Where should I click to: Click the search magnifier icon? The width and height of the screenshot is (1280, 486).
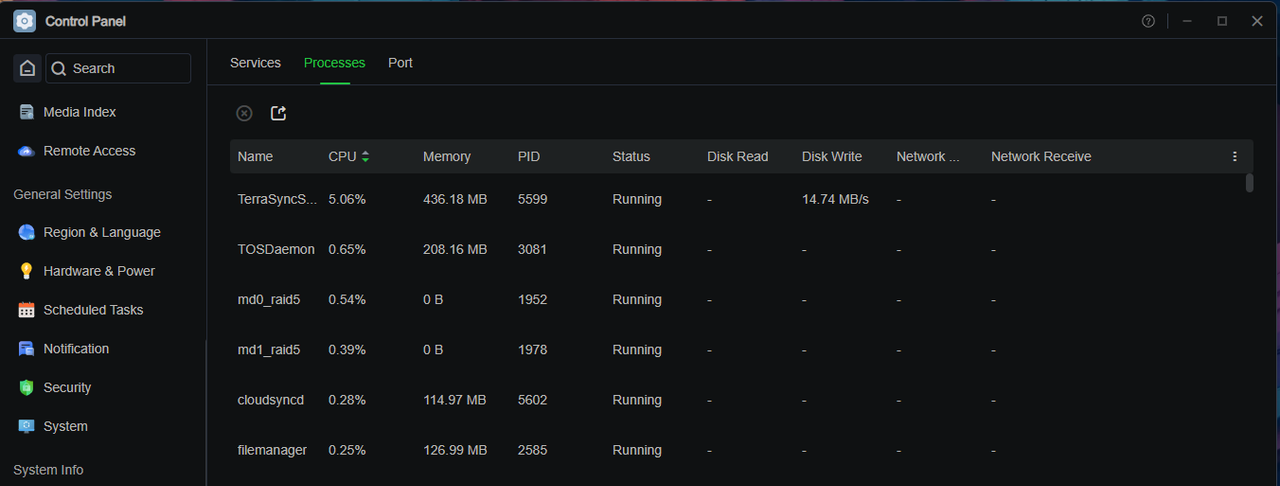click(x=59, y=68)
